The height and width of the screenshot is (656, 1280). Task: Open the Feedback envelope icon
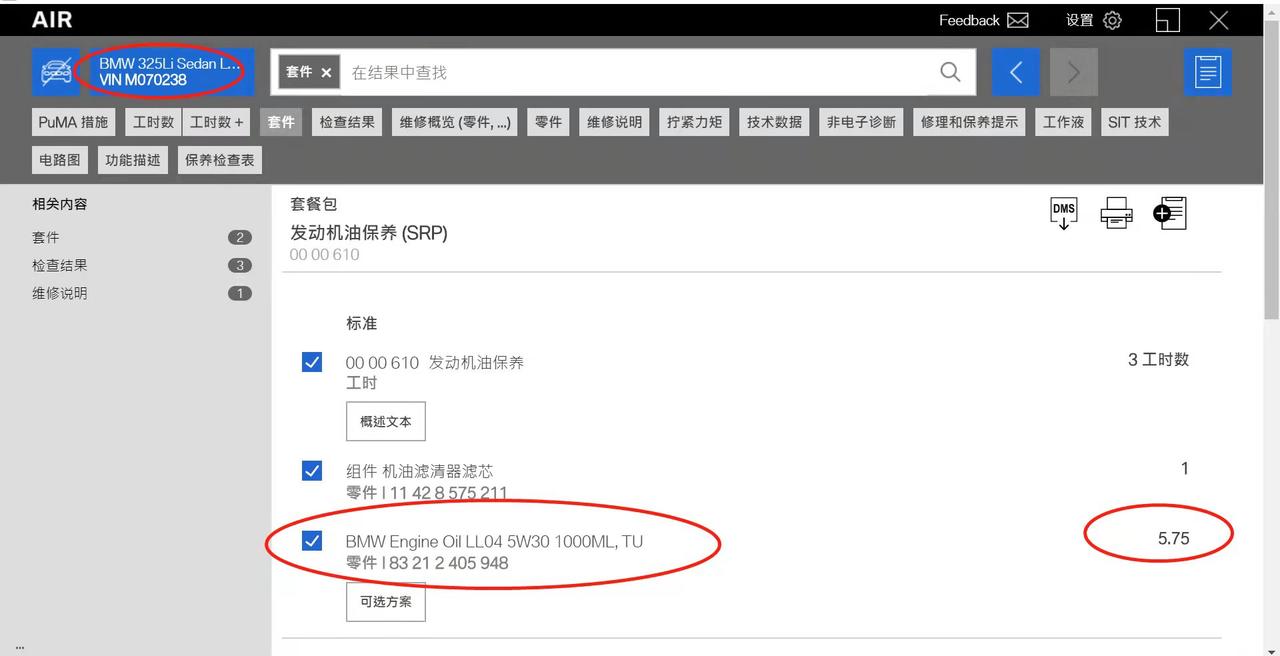(1018, 20)
